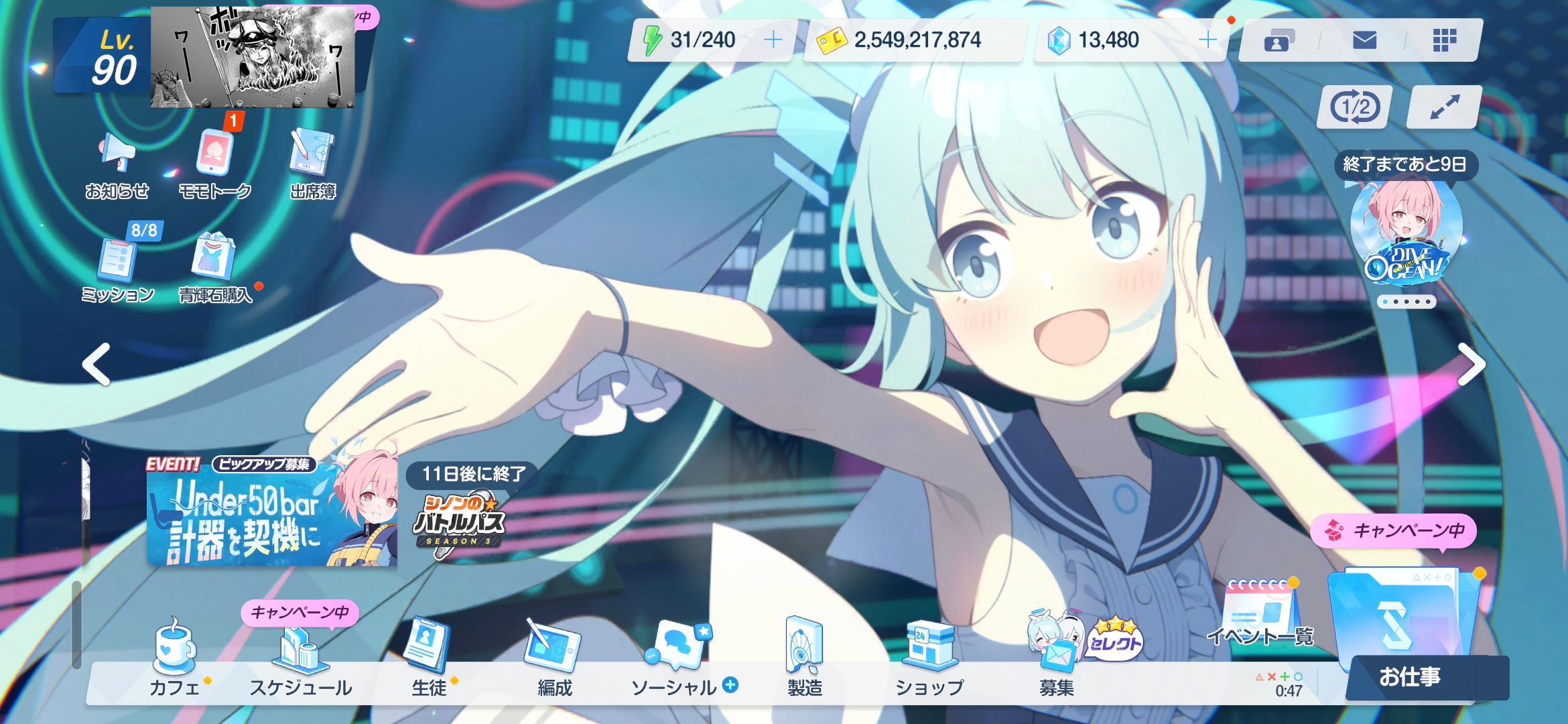Show the next lobby character
This screenshot has width=1568, height=724.
[1472, 364]
